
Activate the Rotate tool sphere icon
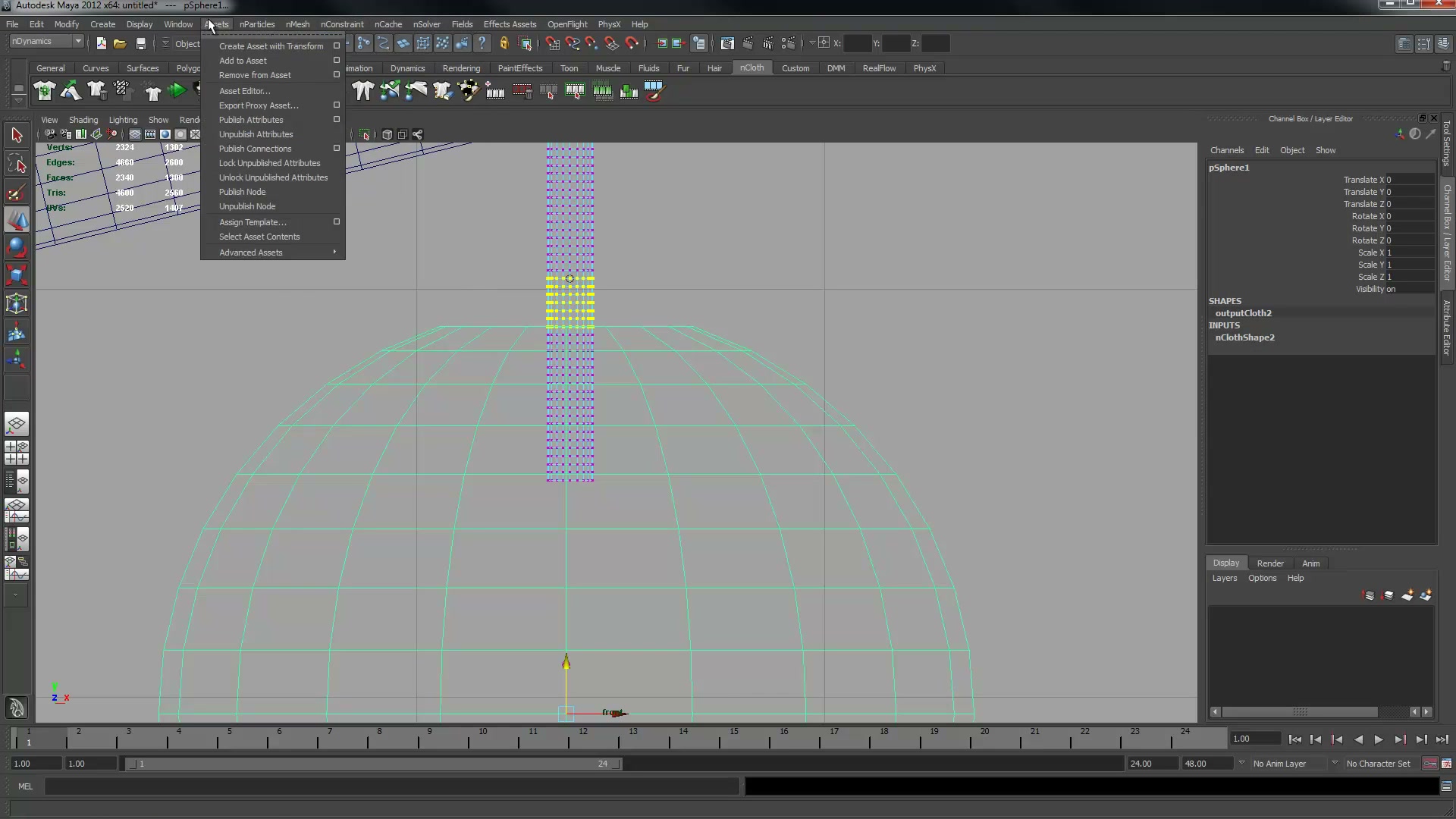17,248
